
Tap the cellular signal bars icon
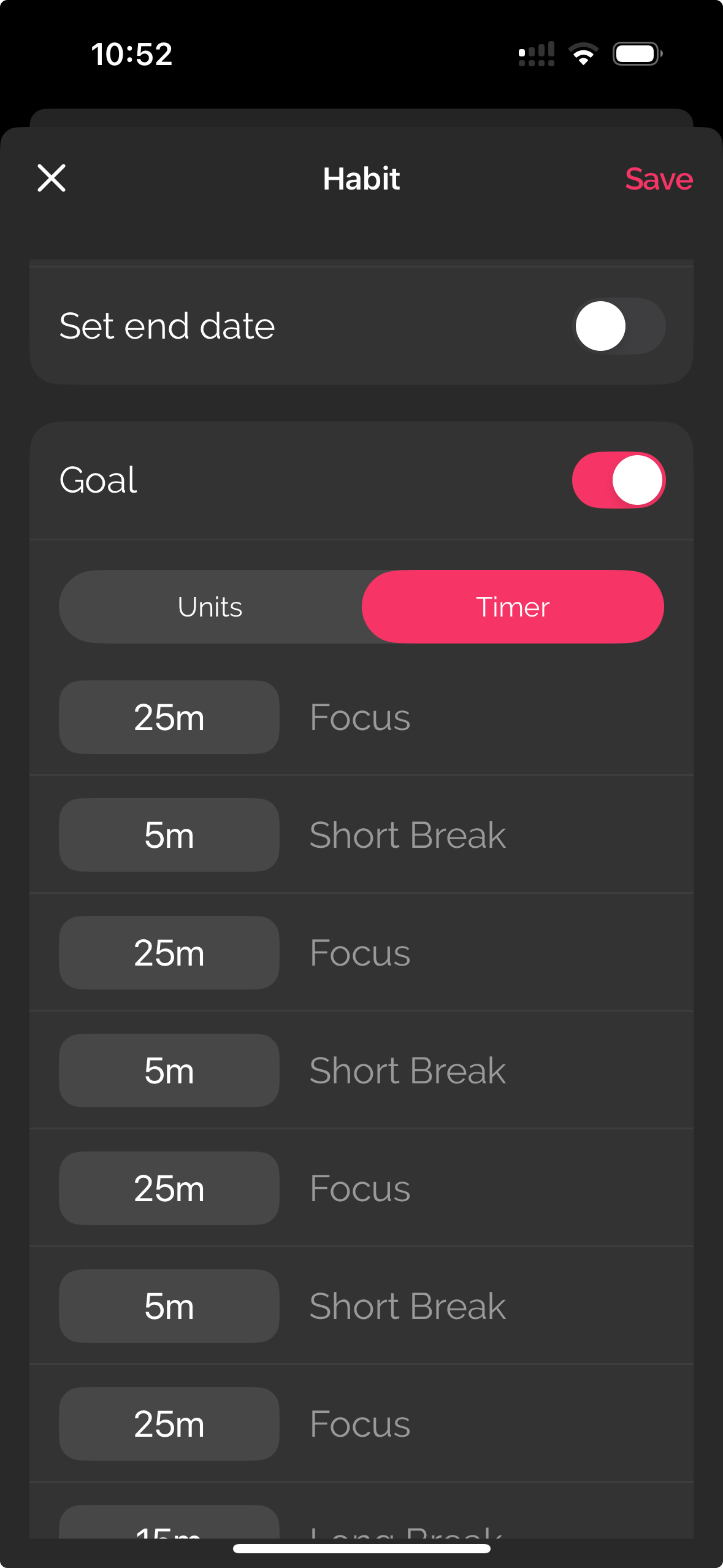point(537,54)
